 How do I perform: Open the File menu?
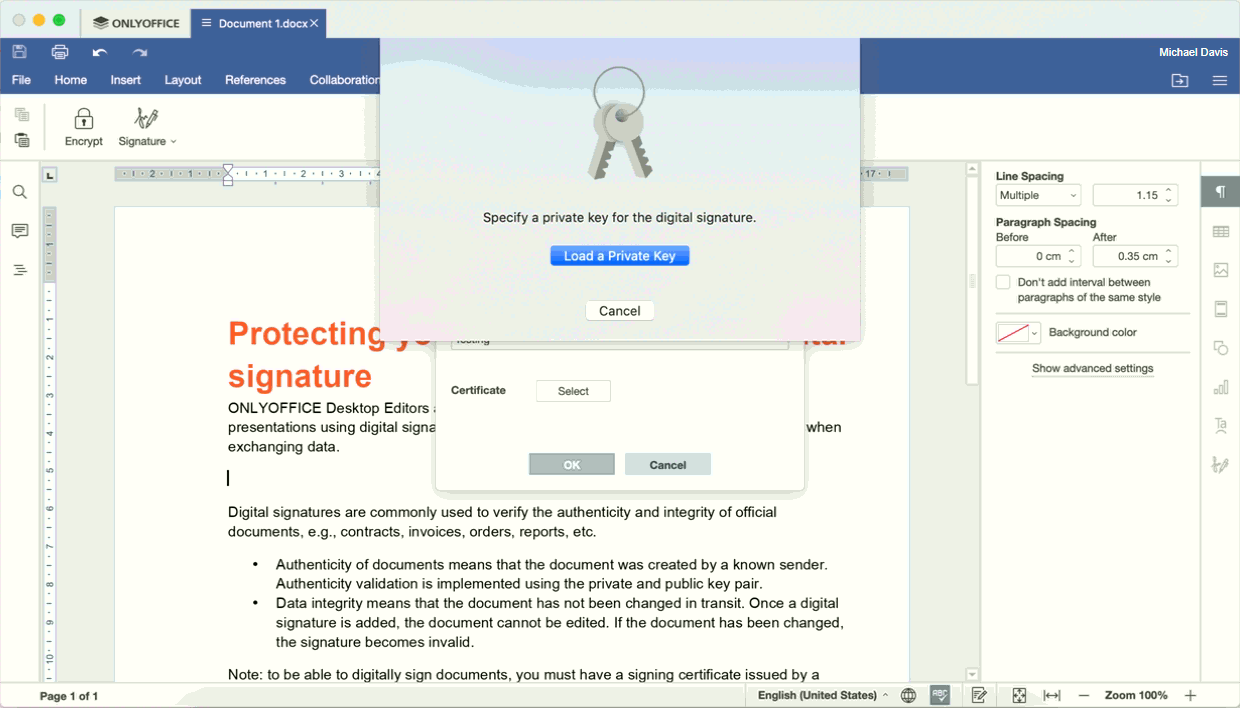coord(20,80)
